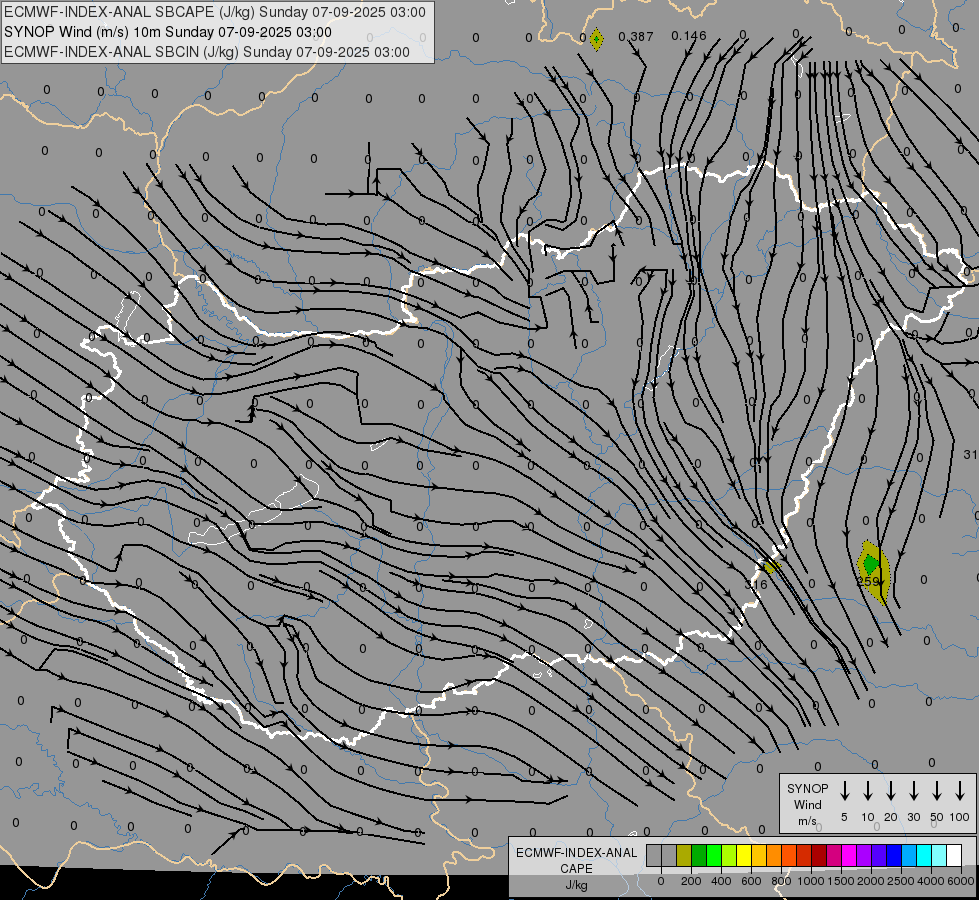Select the olive-green CAPE patch above value 259
The image size is (979, 900).
point(873,571)
